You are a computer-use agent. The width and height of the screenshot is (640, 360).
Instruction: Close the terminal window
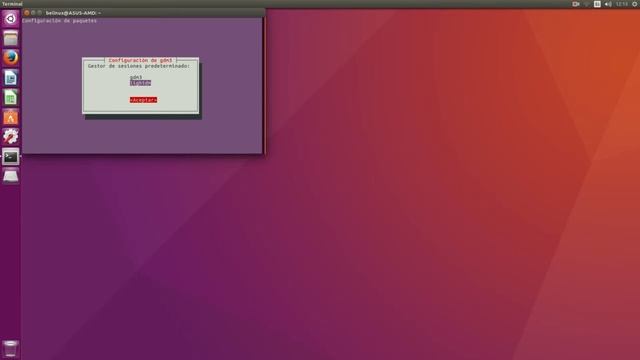point(27,13)
